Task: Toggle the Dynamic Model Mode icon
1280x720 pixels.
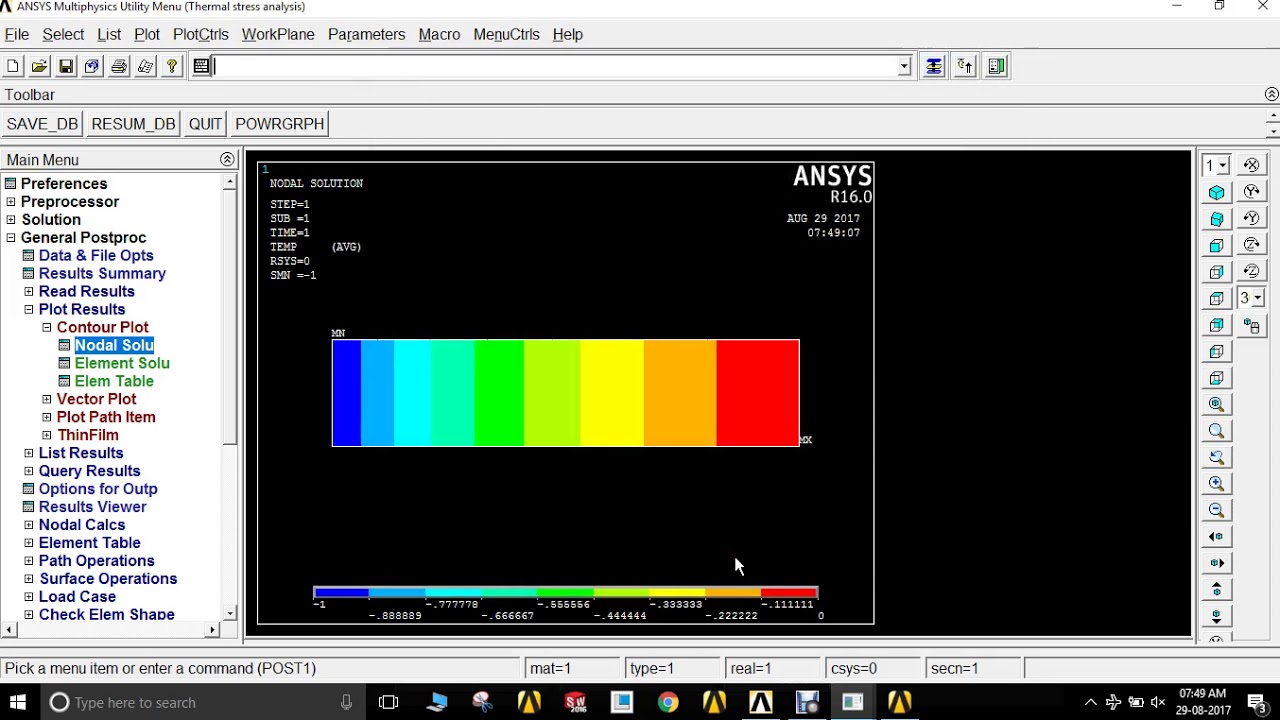Action: [x=1251, y=325]
